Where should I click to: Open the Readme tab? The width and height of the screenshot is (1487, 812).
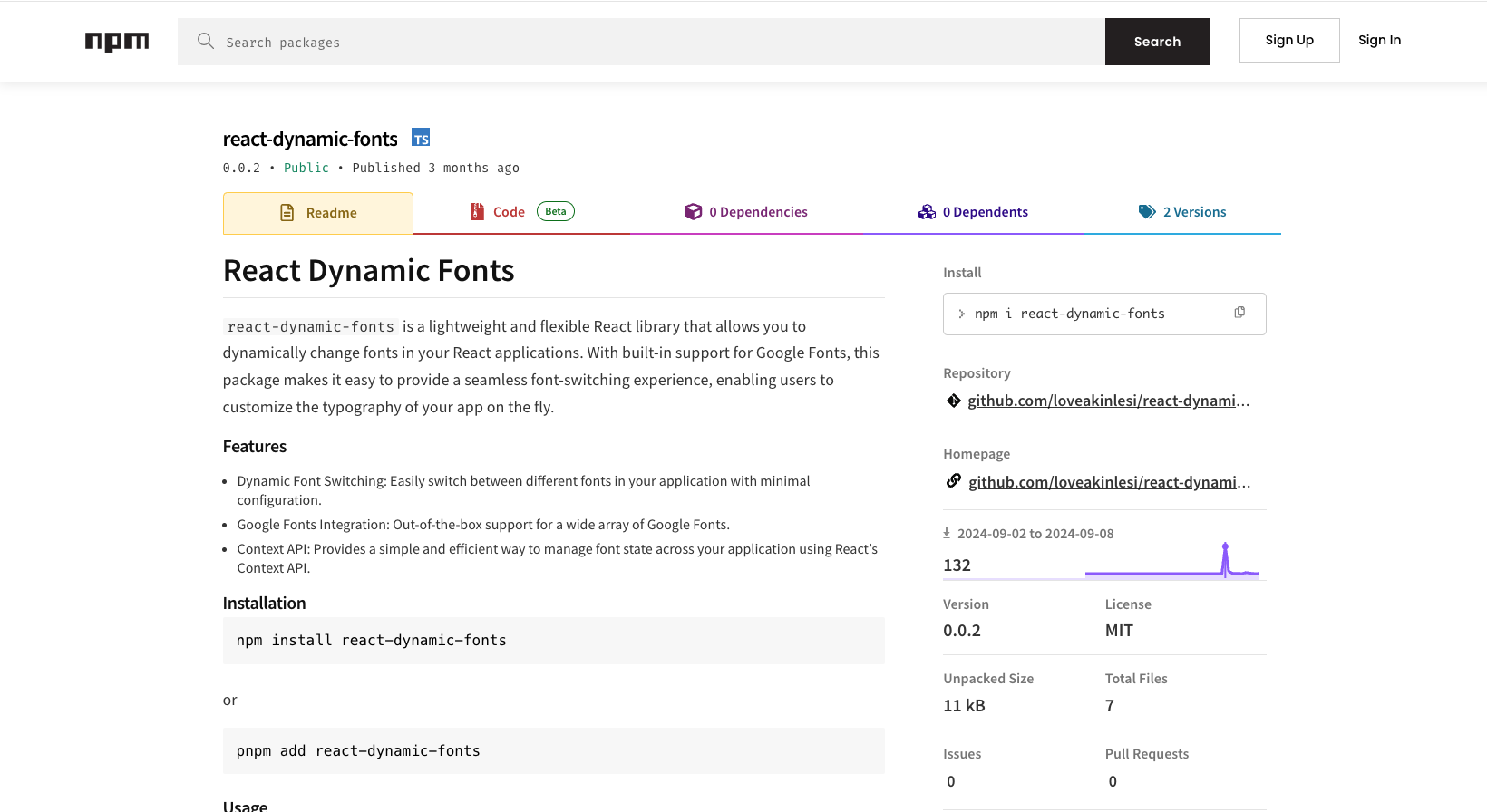(x=318, y=213)
